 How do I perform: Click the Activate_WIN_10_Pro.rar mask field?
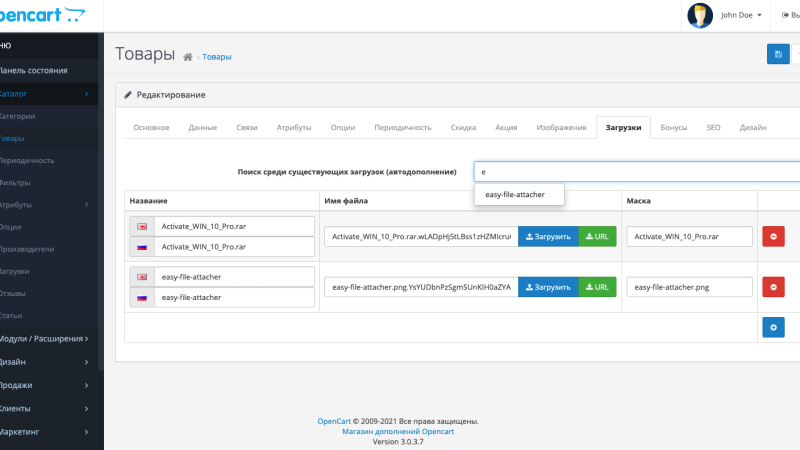click(x=689, y=236)
